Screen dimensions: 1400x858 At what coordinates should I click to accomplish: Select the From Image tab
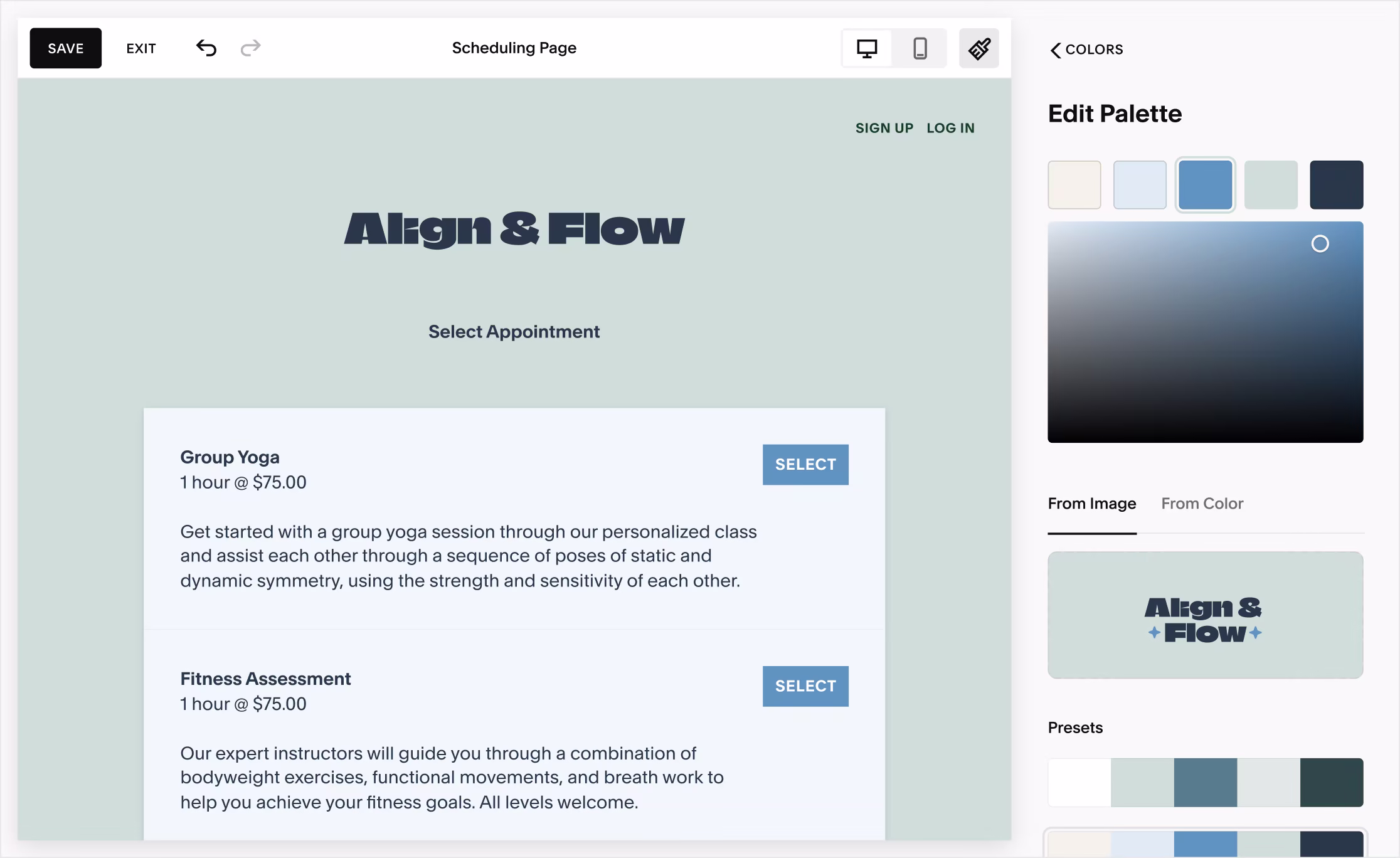coord(1091,504)
